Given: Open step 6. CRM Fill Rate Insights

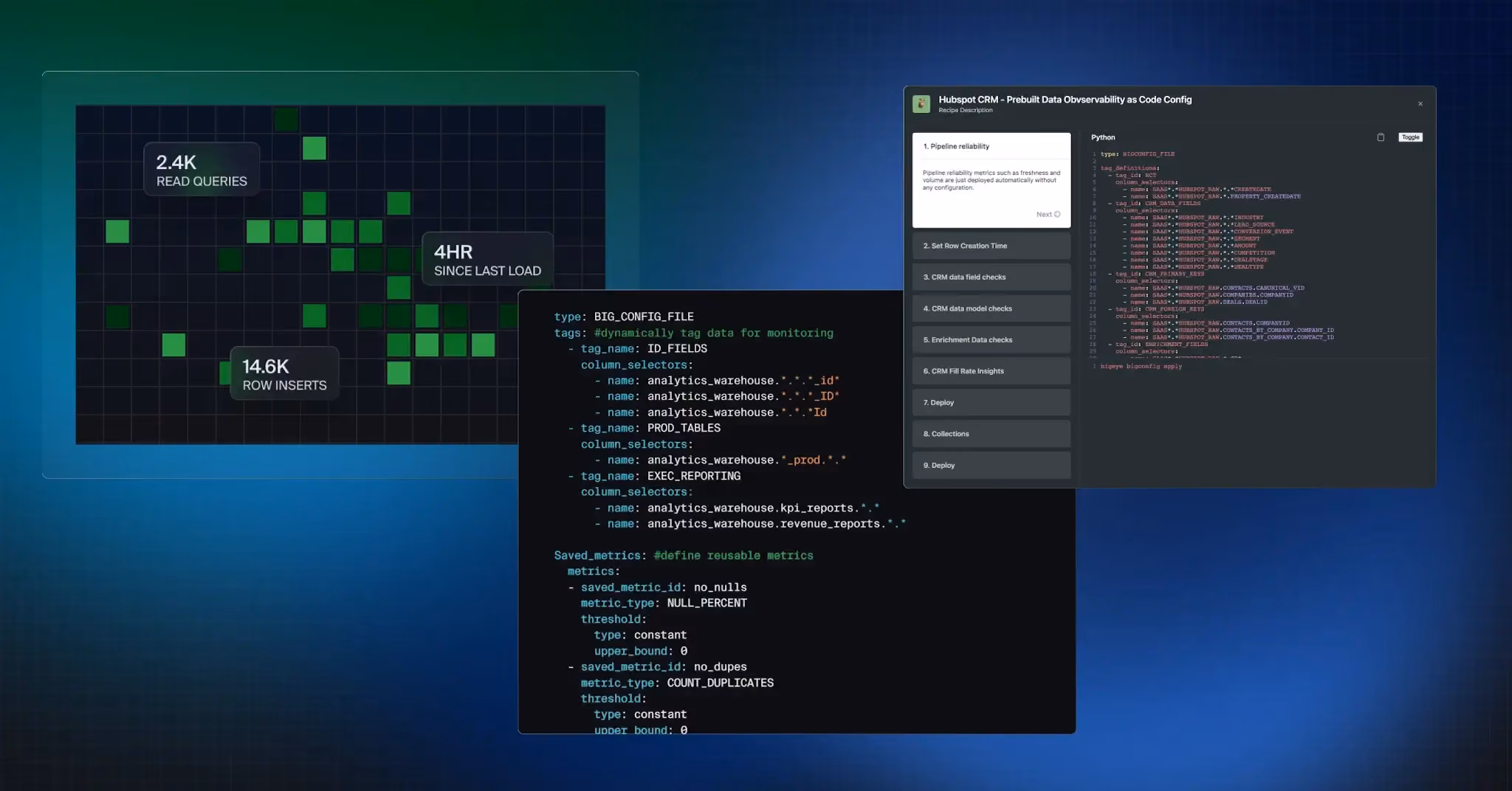Looking at the screenshot, I should point(992,371).
